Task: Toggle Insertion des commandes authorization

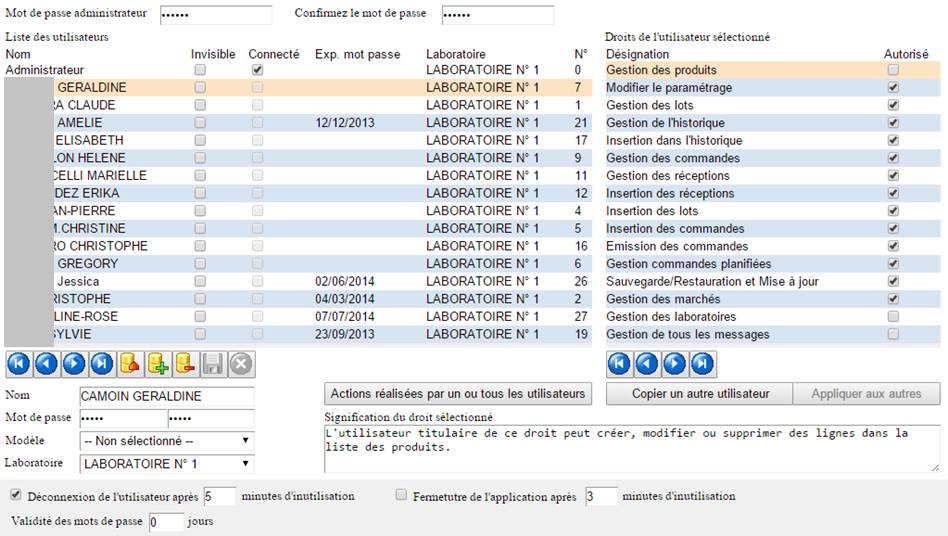Action: coord(893,228)
